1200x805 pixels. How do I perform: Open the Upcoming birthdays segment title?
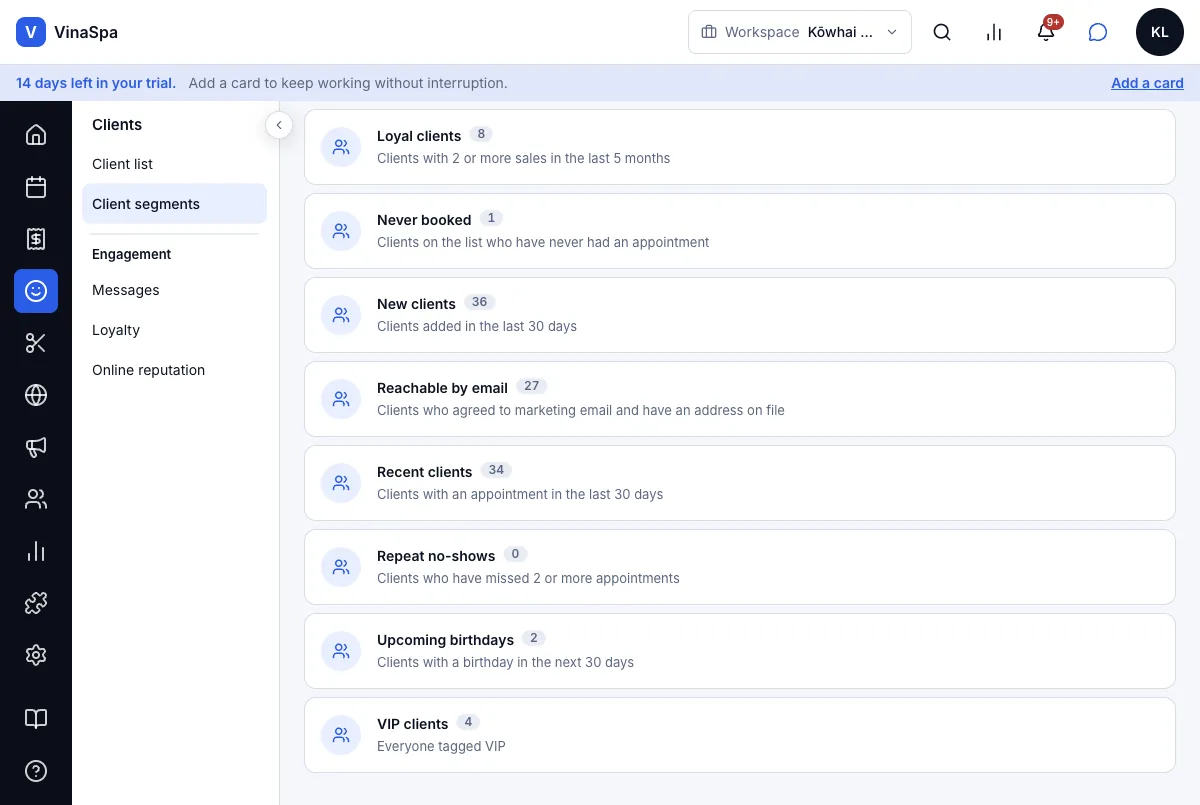(x=445, y=640)
